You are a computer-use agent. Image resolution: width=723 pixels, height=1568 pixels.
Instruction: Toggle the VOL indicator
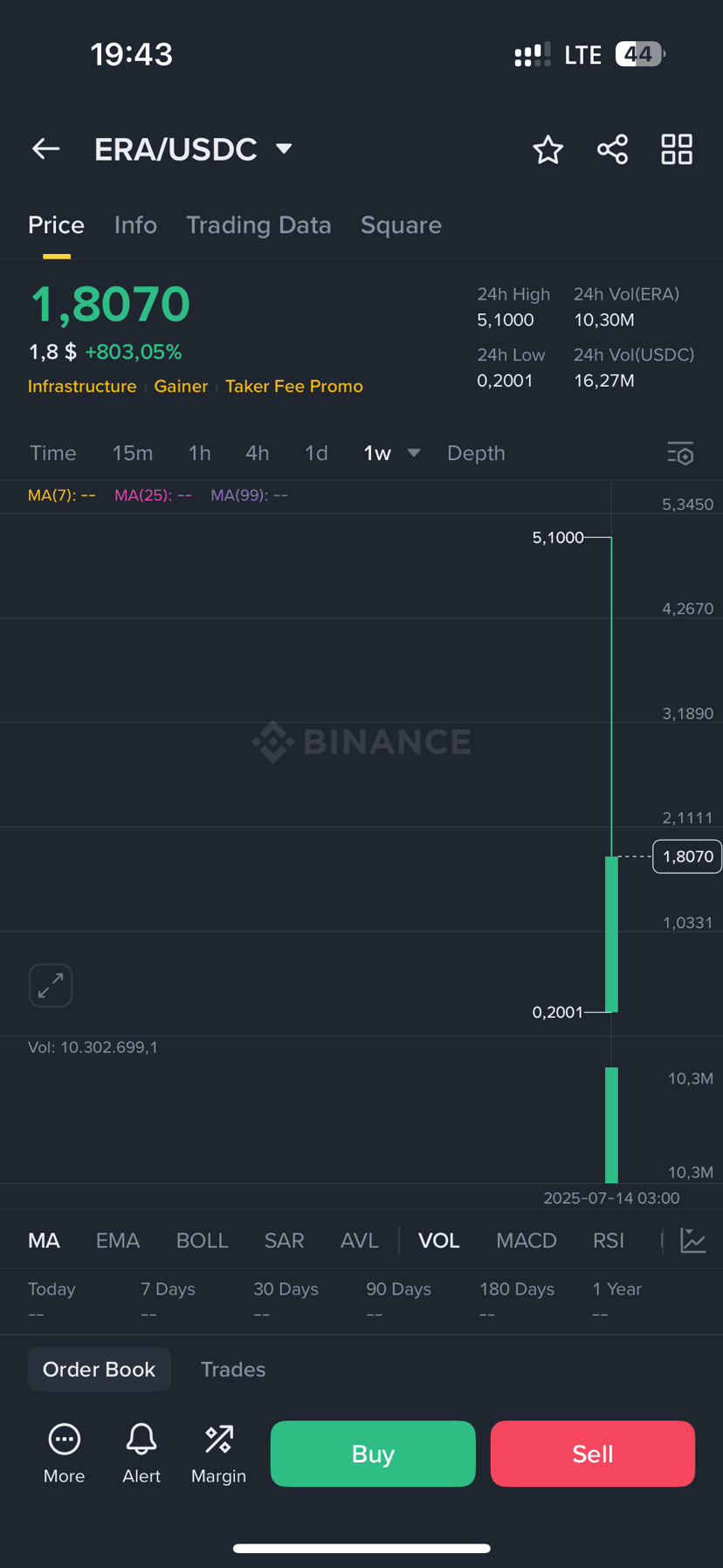point(438,1241)
